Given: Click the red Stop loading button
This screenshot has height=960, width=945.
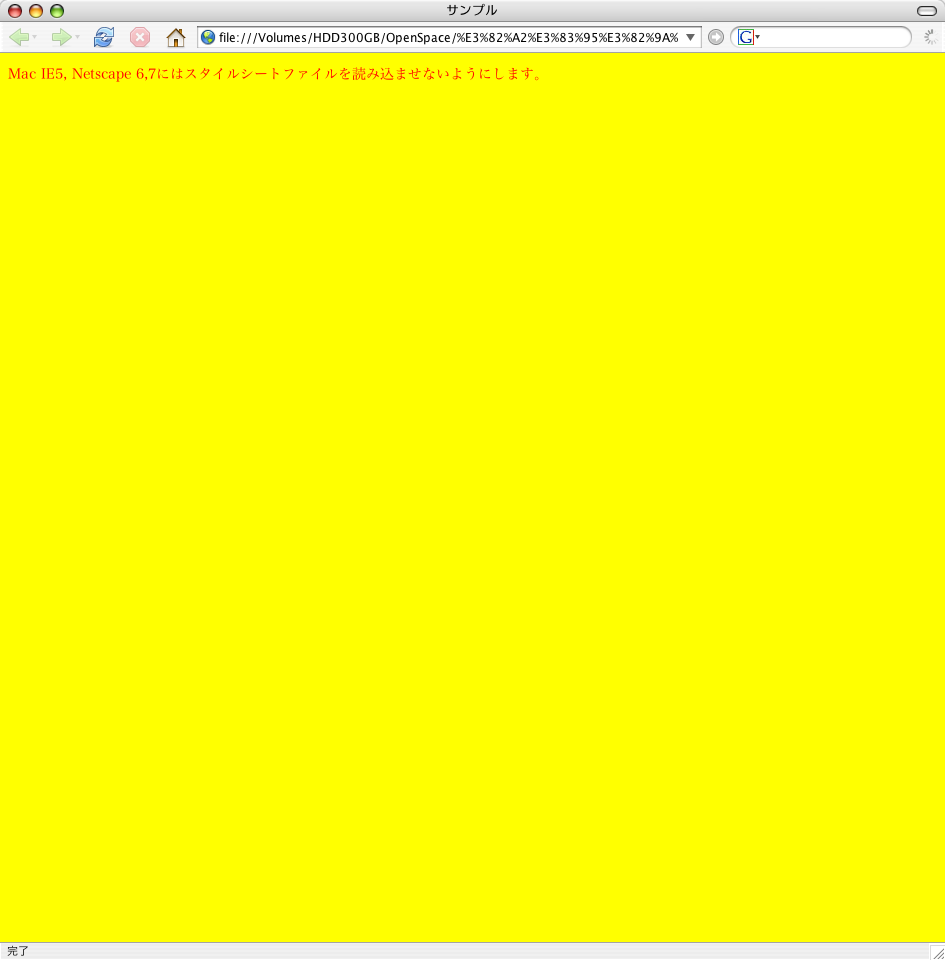Looking at the screenshot, I should click(x=140, y=38).
